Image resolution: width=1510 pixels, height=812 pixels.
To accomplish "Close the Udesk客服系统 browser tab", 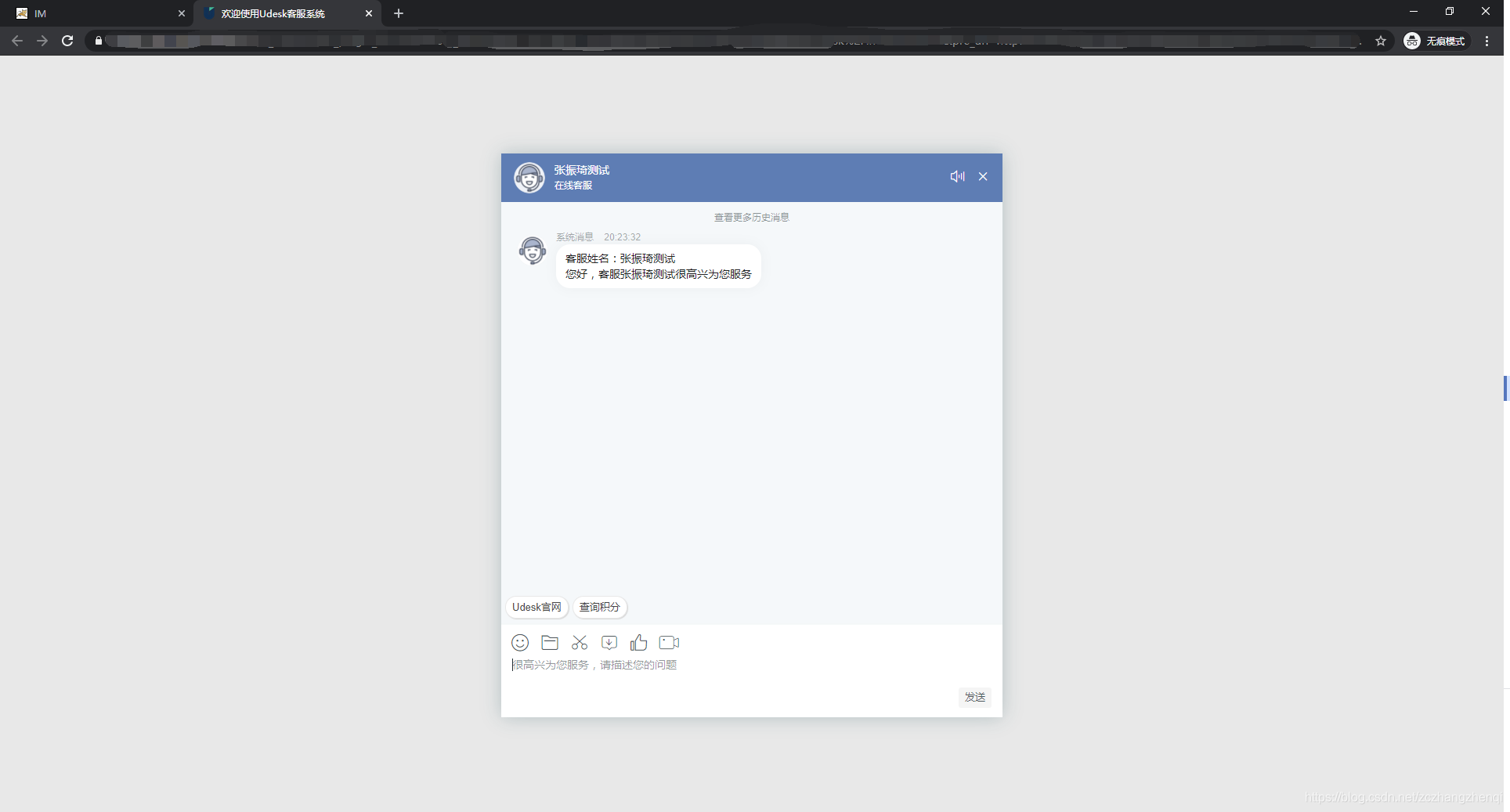I will point(368,13).
